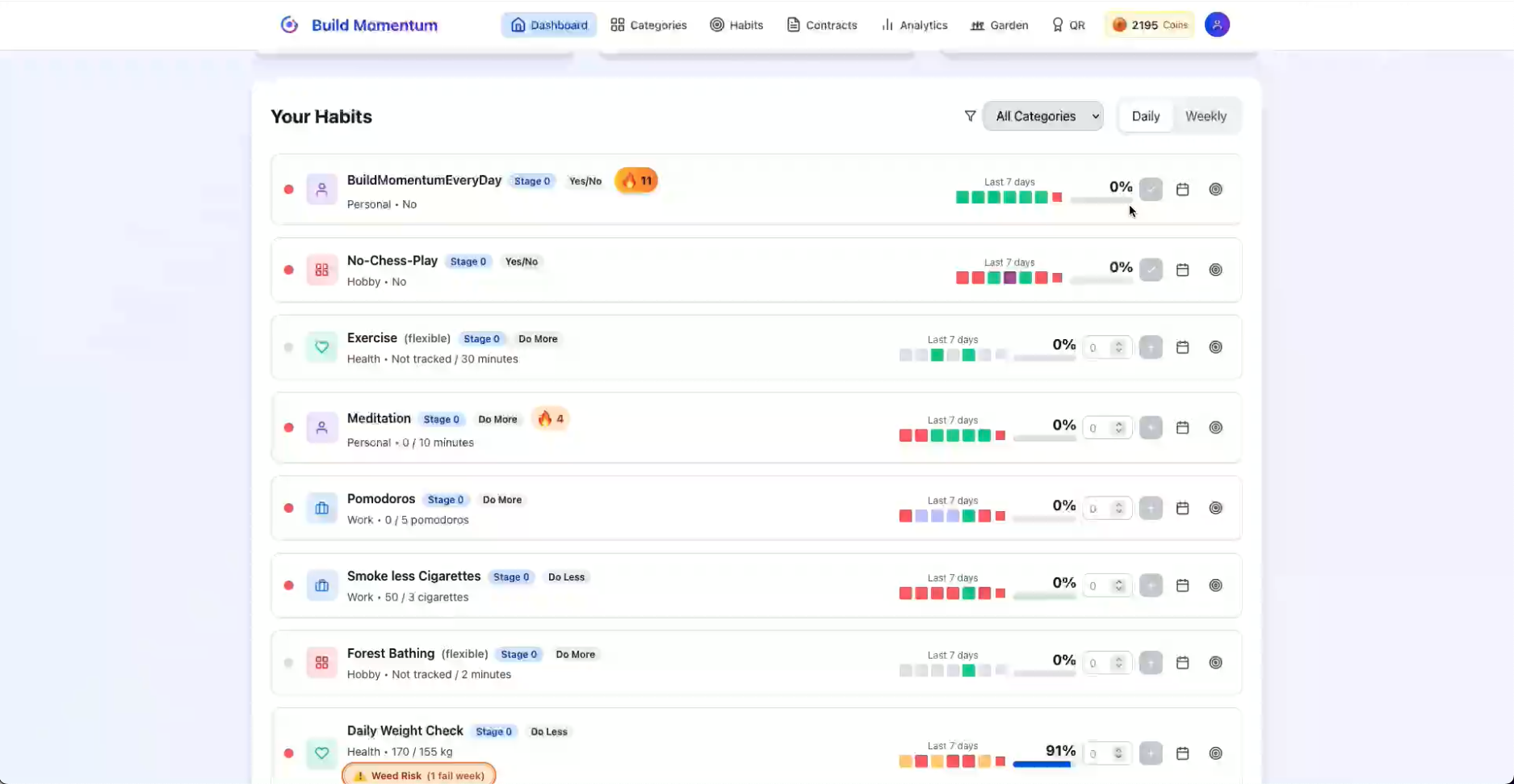Click the 2195 Coins badge

[x=1148, y=24]
